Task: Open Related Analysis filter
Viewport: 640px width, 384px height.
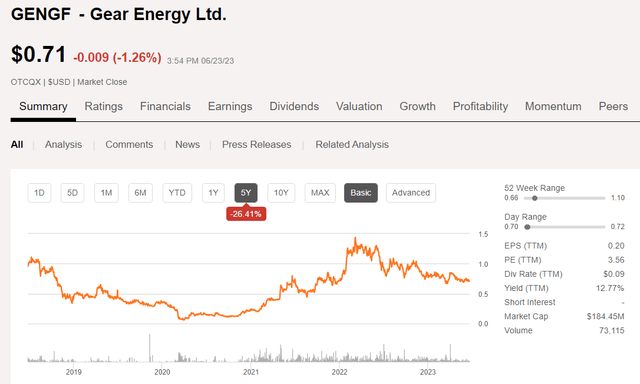Action: click(x=352, y=144)
